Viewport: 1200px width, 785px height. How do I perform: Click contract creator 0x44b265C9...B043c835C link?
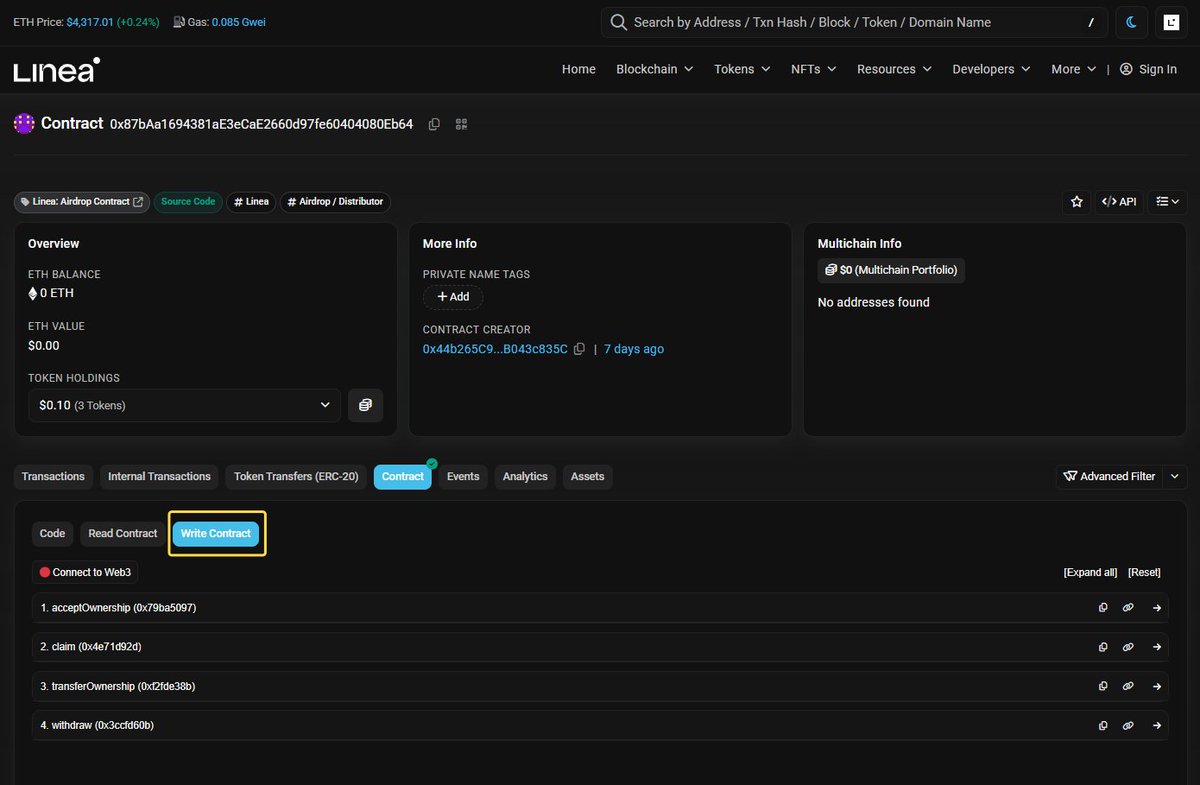click(x=495, y=349)
